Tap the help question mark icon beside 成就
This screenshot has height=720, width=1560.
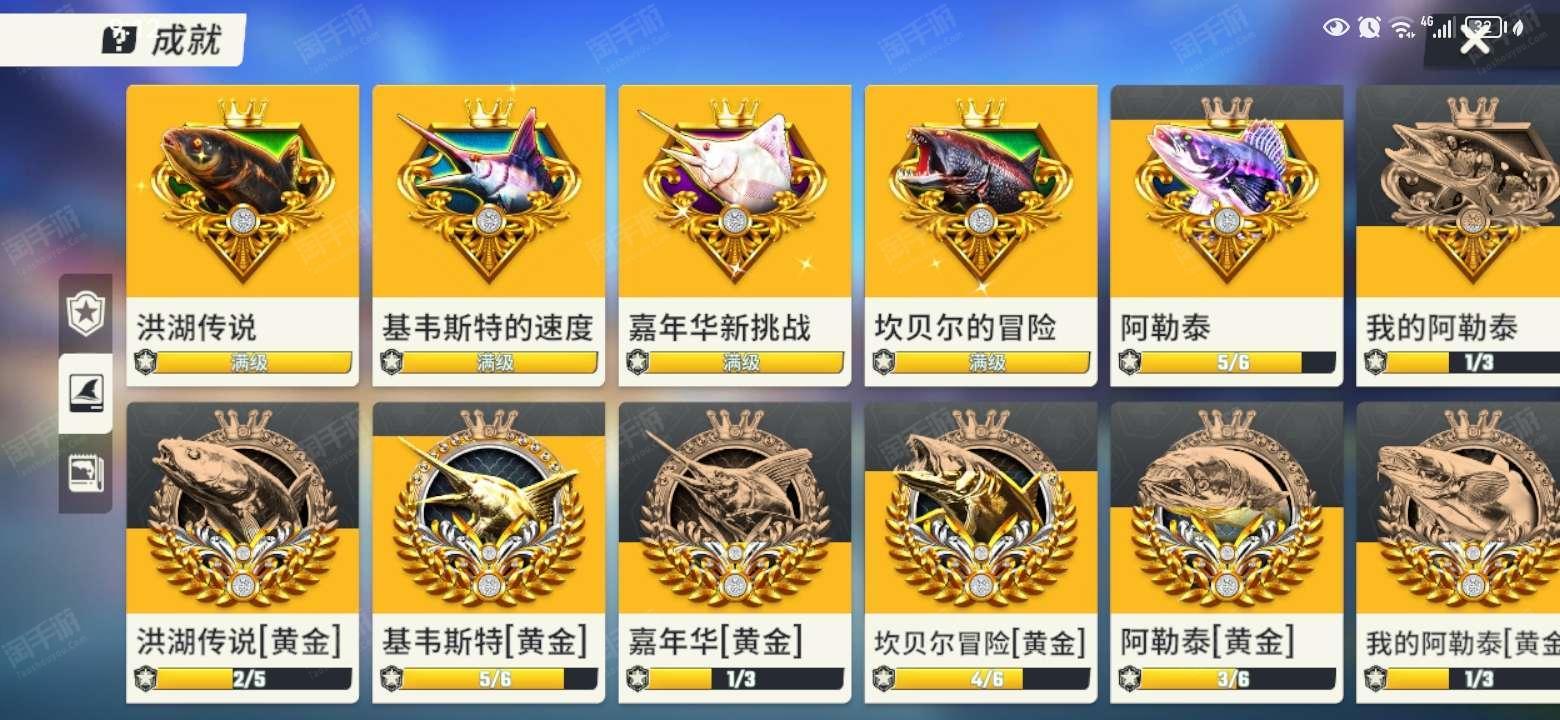119,40
